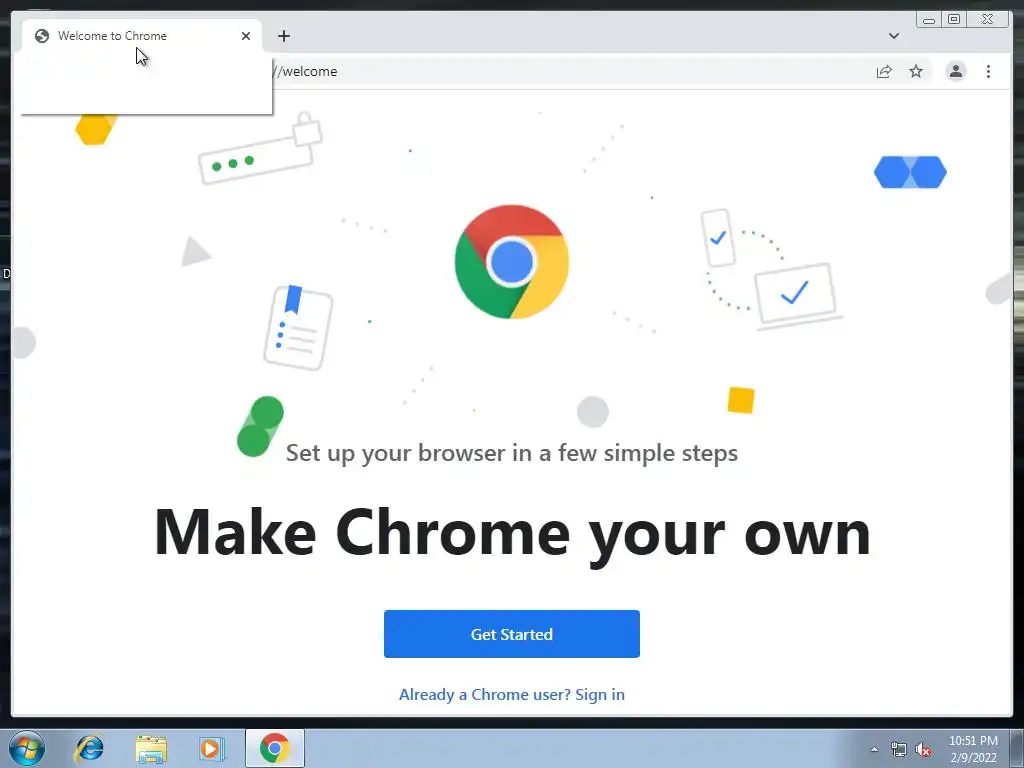Expand the tab search dropdown arrow
This screenshot has height=768, width=1024.
pyautogui.click(x=893, y=36)
